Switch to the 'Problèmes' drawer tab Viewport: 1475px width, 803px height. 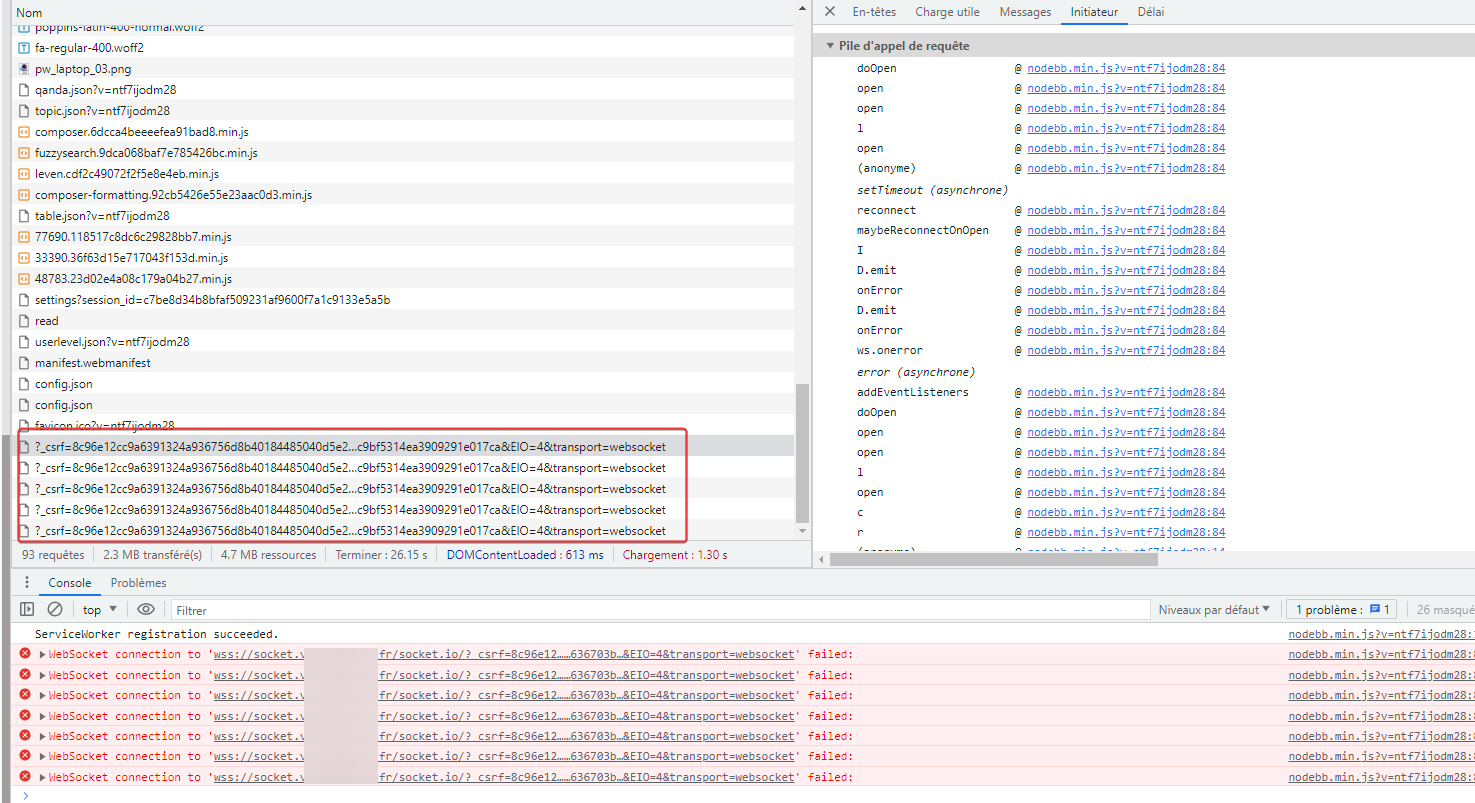click(x=138, y=583)
